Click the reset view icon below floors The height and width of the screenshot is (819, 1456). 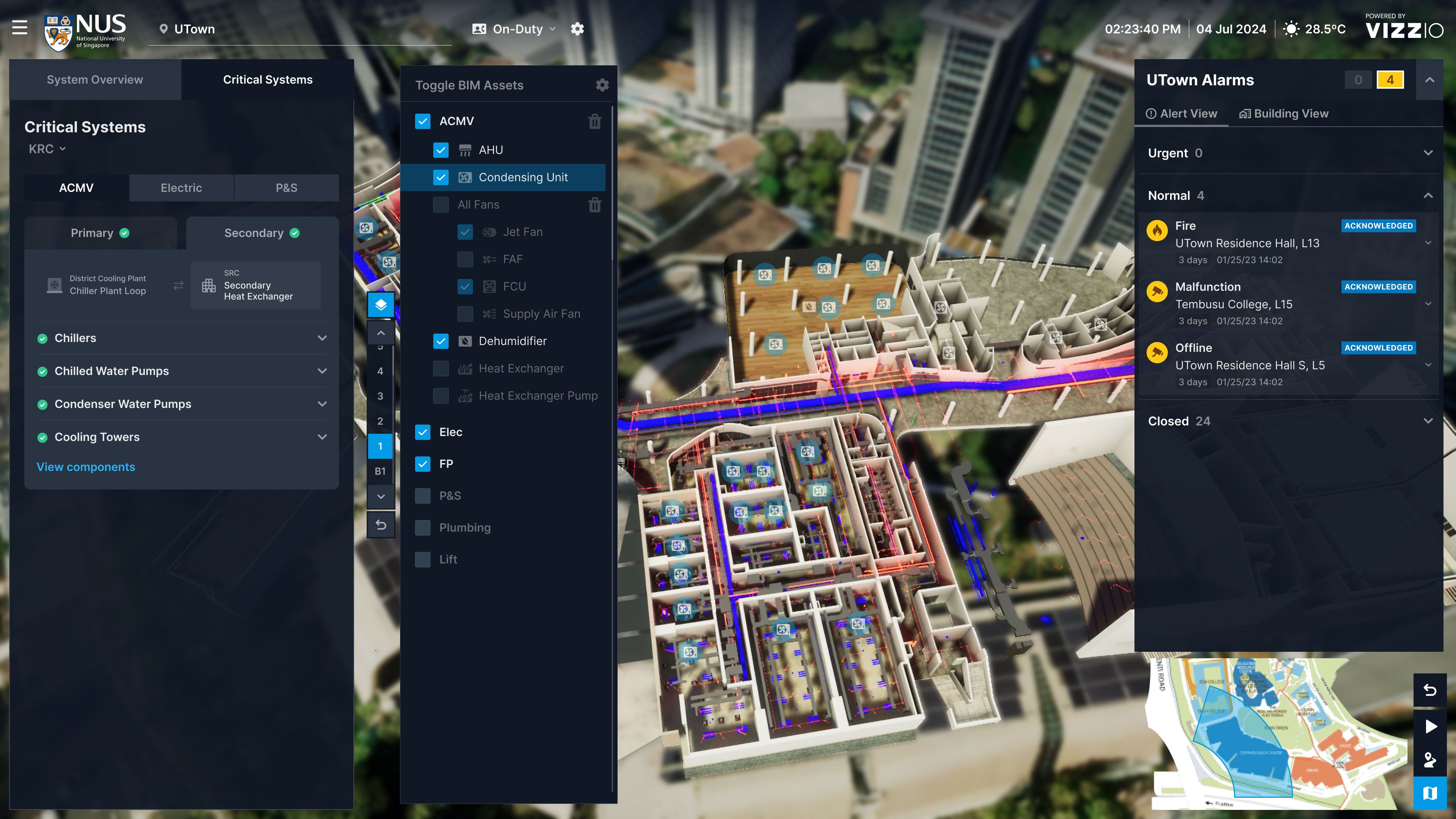click(380, 525)
